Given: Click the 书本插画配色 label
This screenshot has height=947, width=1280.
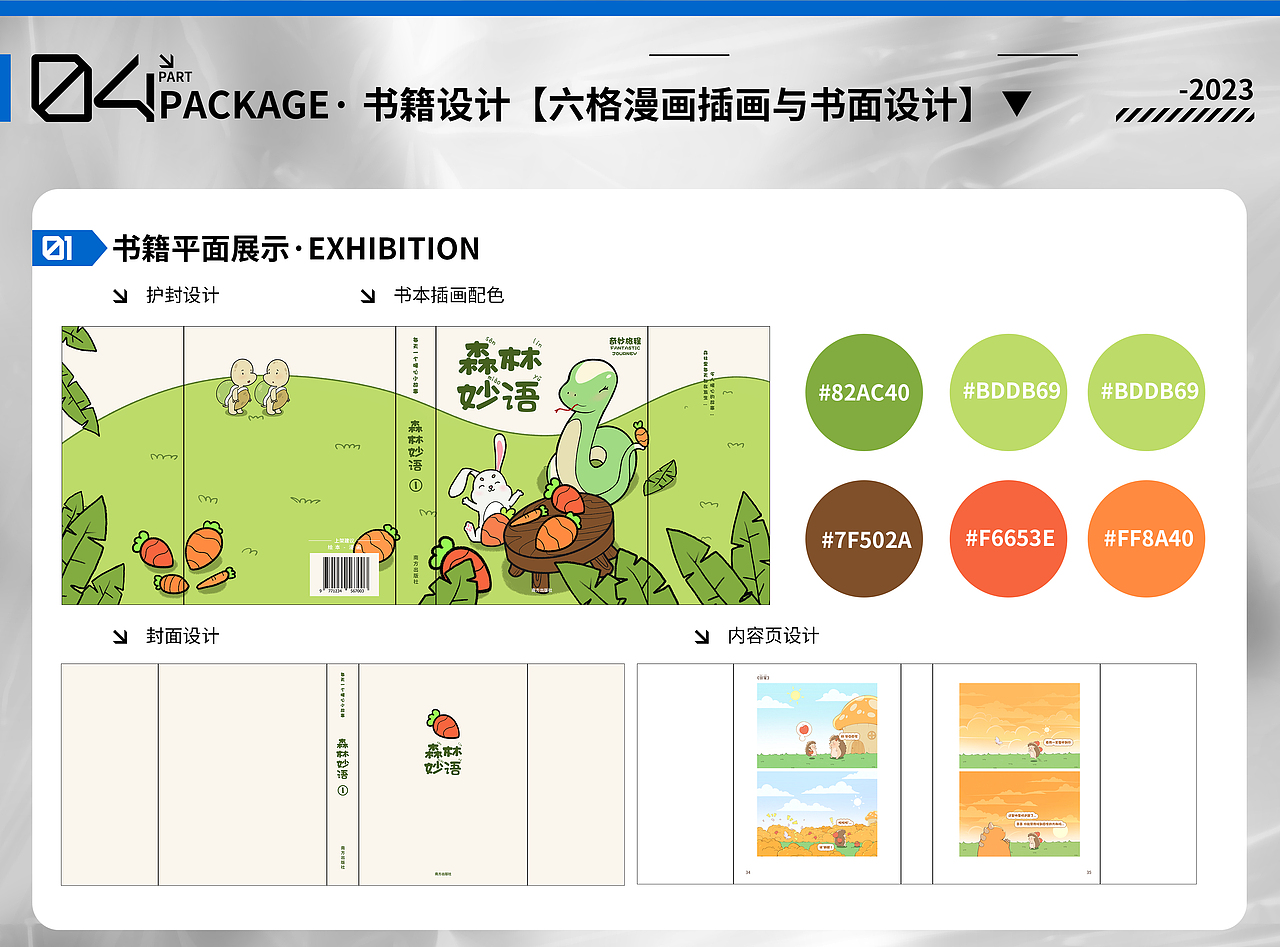Looking at the screenshot, I should pyautogui.click(x=449, y=296).
